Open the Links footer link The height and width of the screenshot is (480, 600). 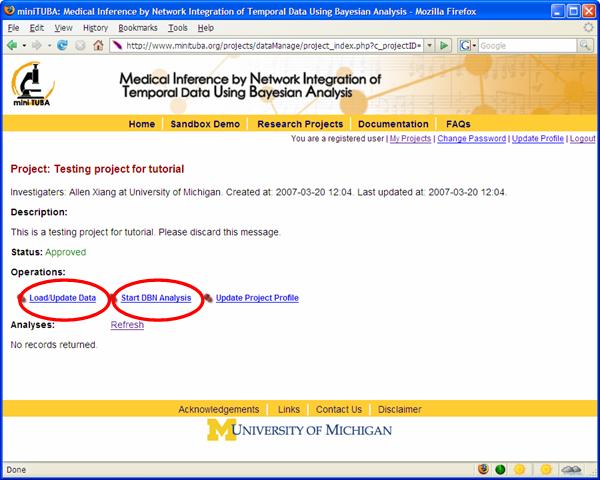click(x=289, y=410)
